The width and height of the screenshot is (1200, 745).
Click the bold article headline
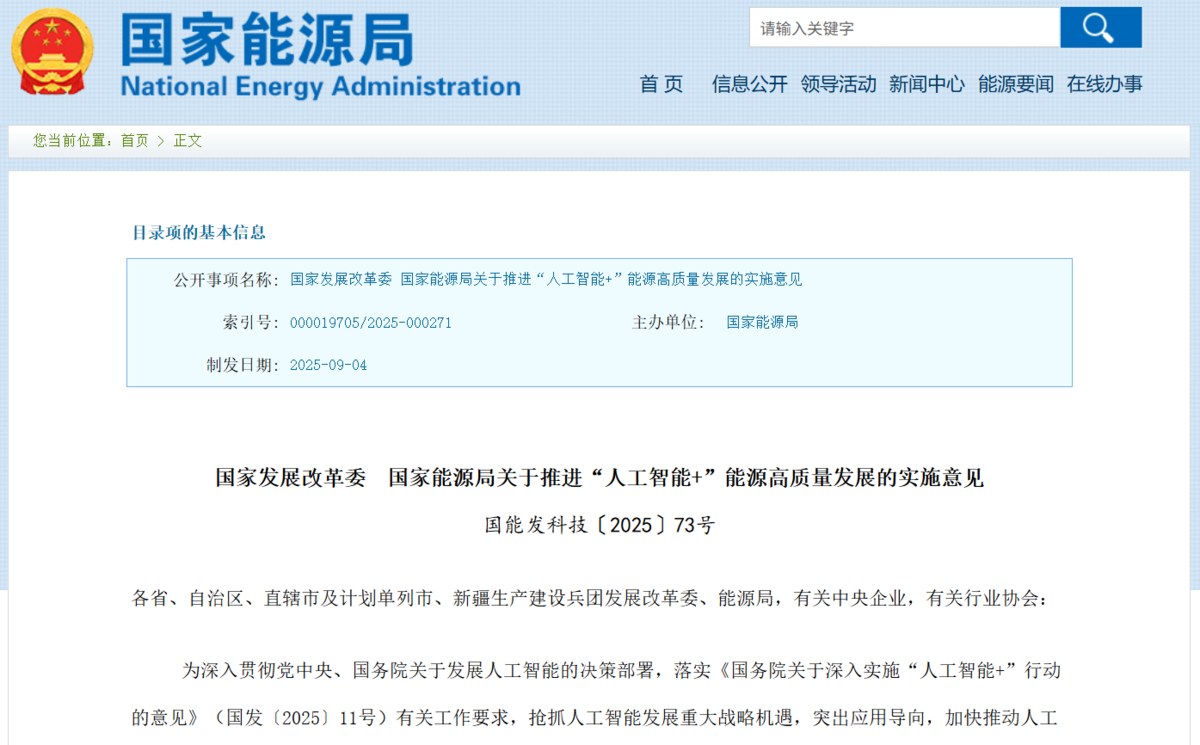600,478
